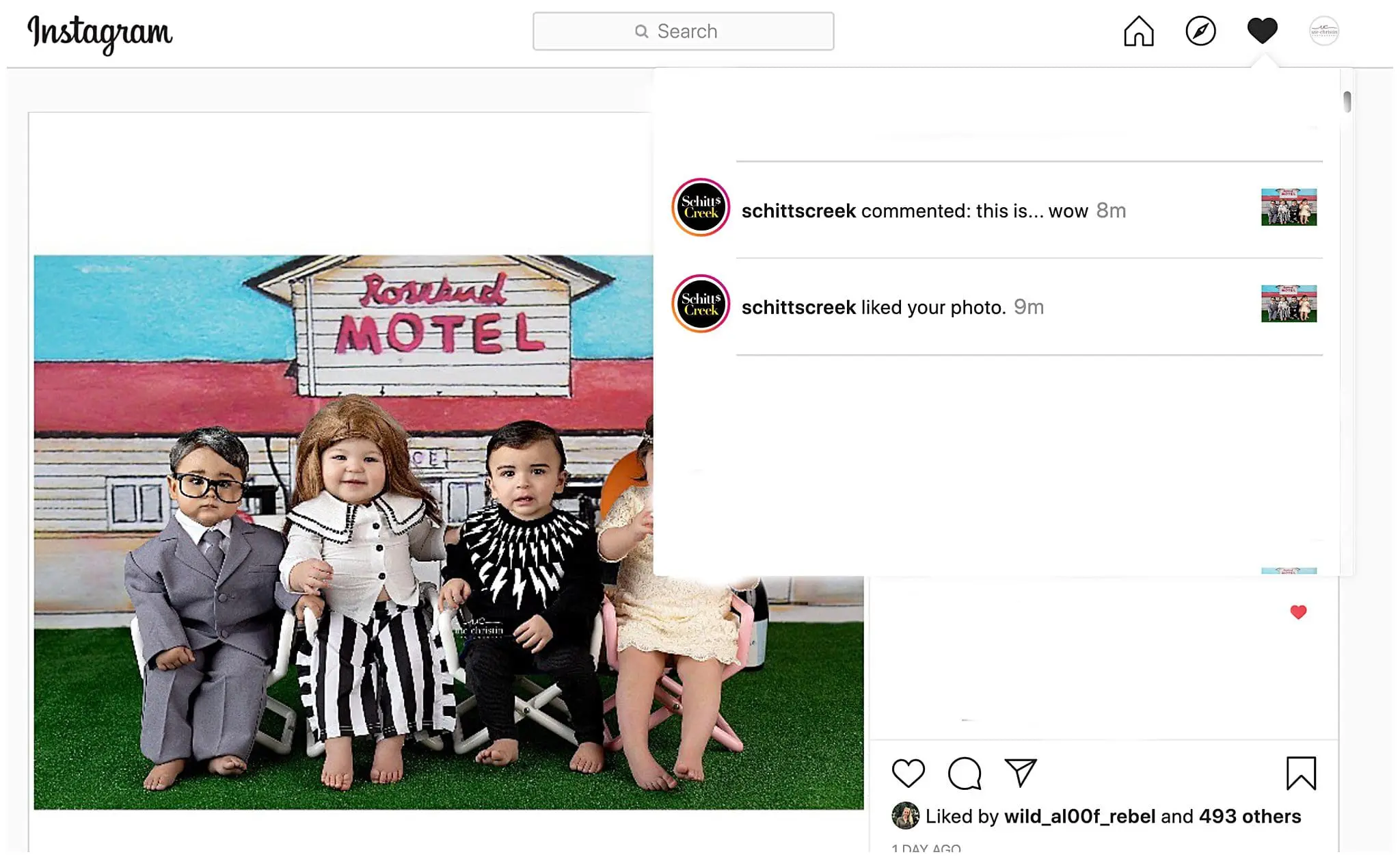Open the Explore compass icon
Viewport: 1400px width, 859px height.
1200,31
